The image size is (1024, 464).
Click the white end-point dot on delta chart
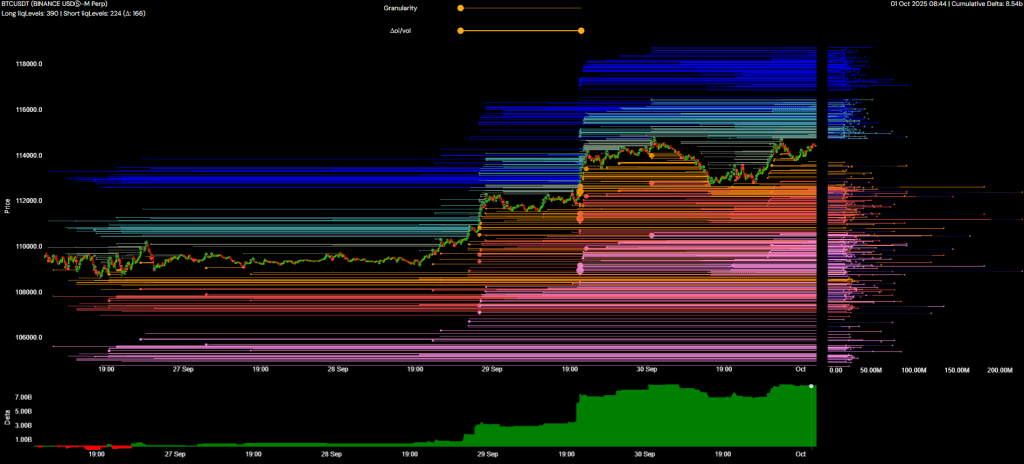tap(811, 385)
